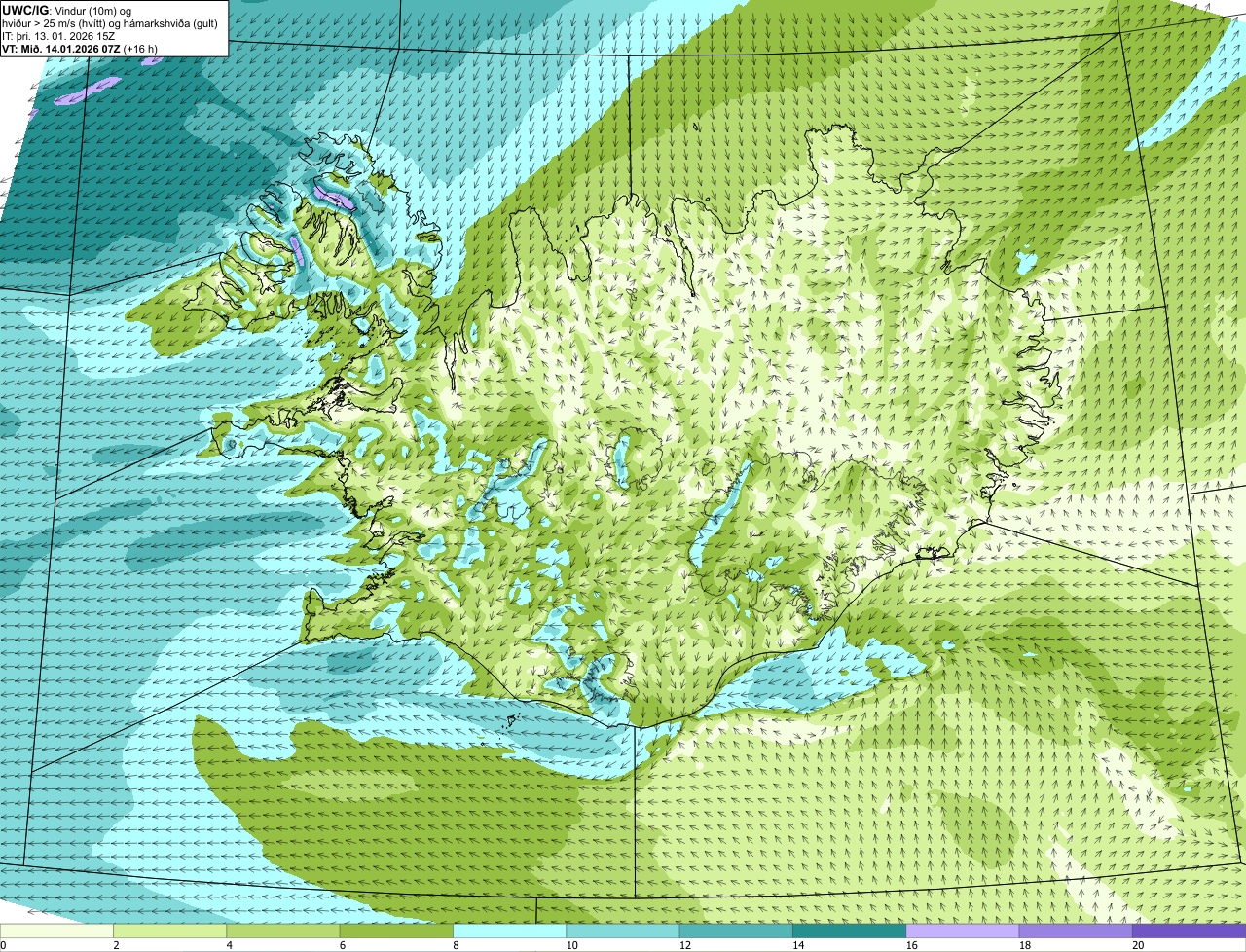Click the legend scale label '10'
This screenshot has height=952, width=1246.
coord(571,945)
